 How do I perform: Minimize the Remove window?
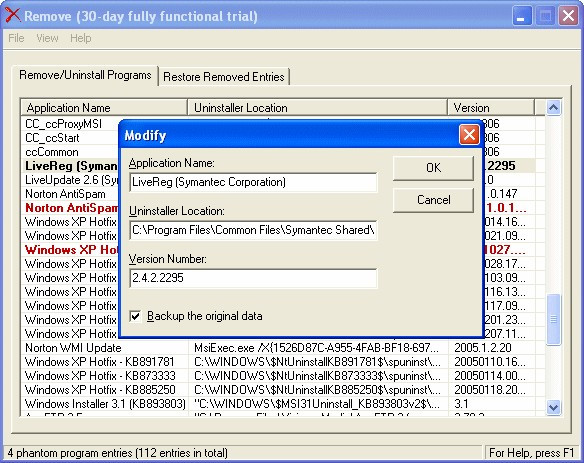click(x=521, y=16)
